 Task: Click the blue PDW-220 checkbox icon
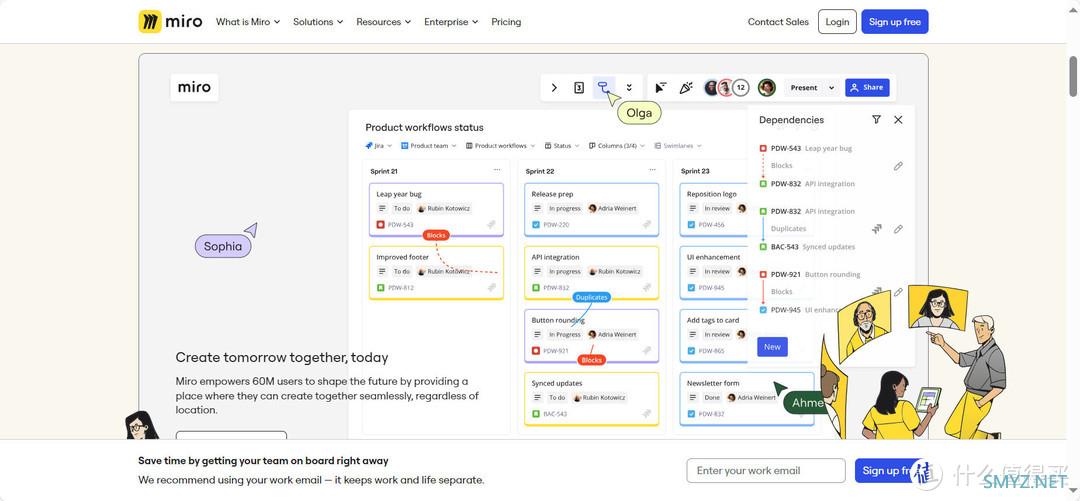click(536, 225)
